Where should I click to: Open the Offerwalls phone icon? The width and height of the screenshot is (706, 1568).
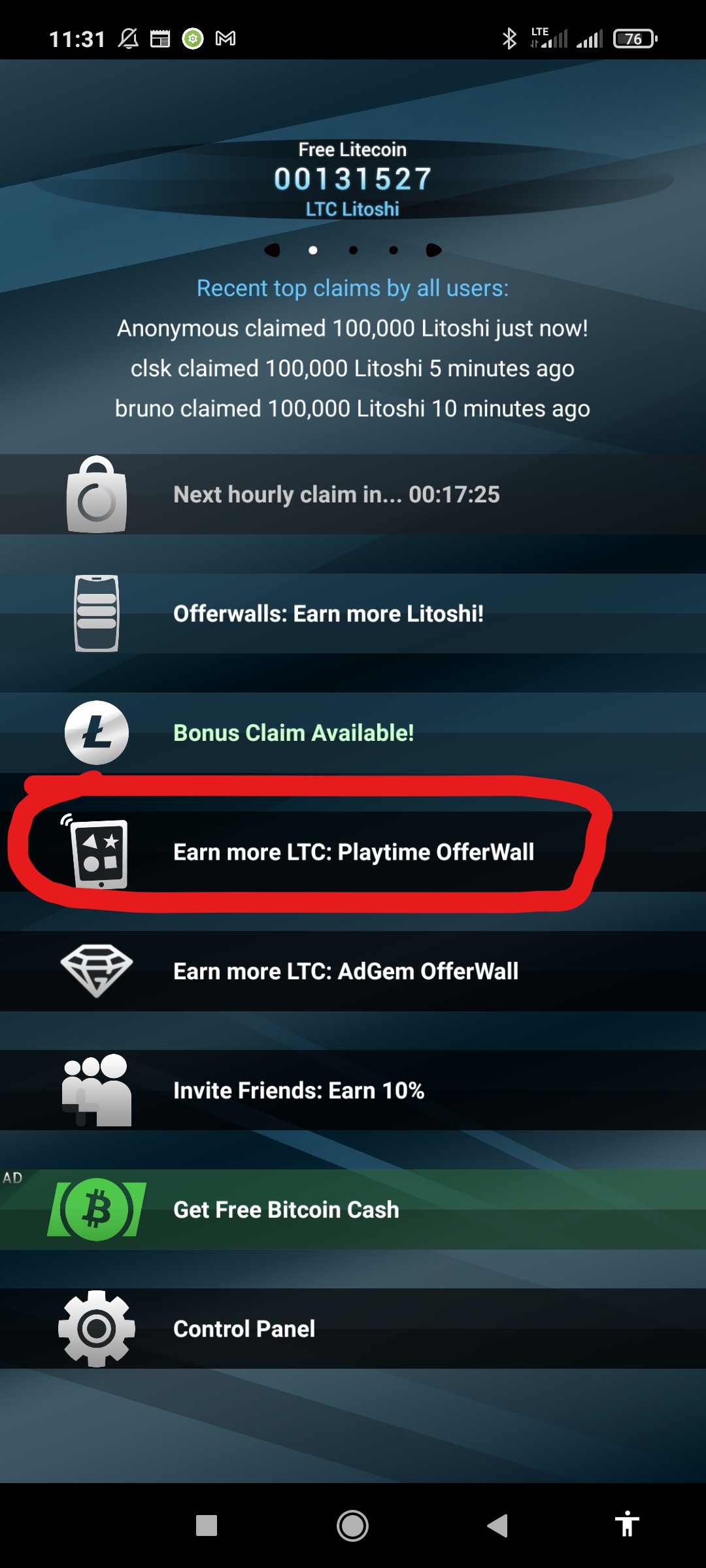click(97, 613)
